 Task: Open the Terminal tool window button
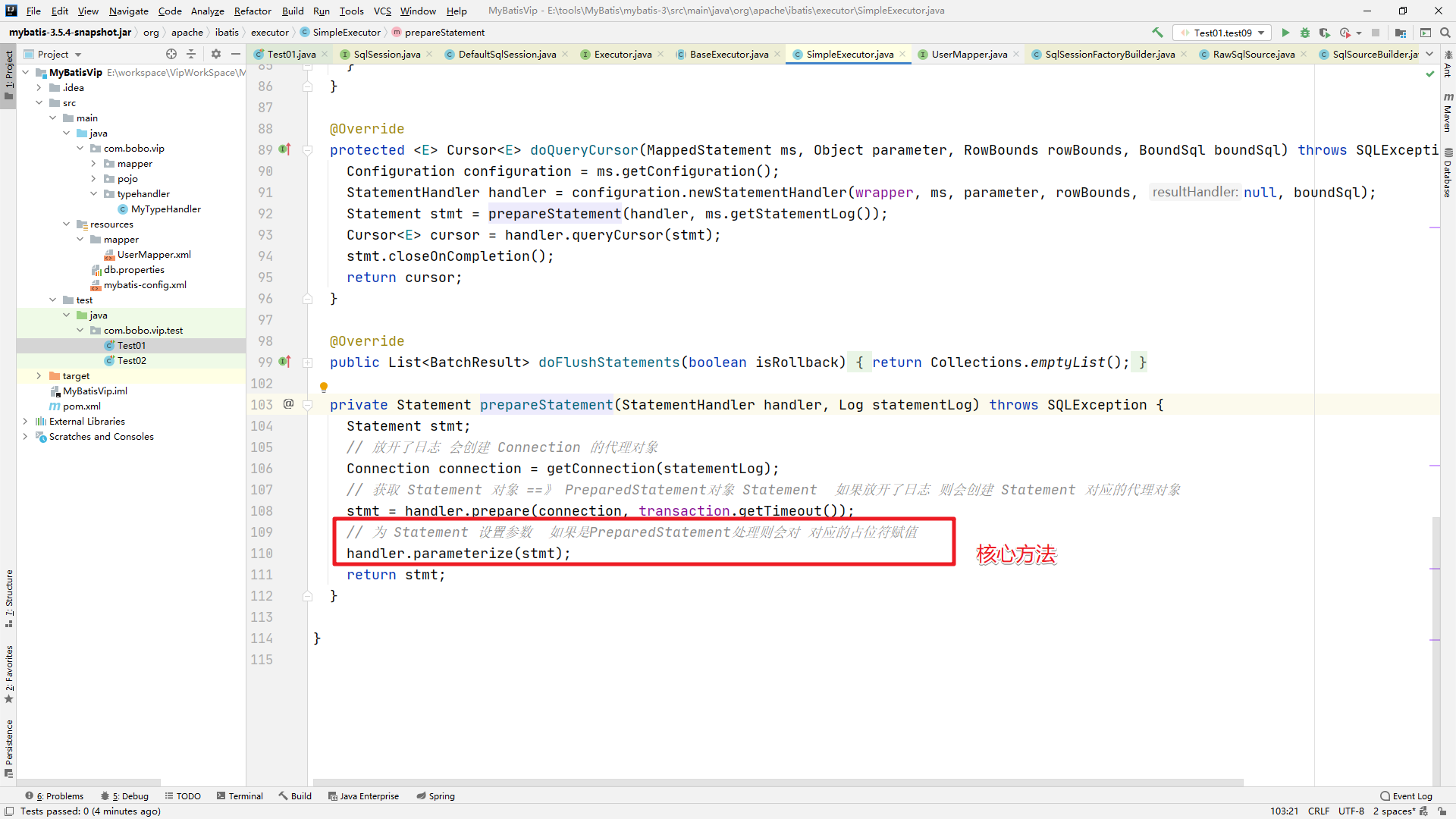tap(240, 795)
